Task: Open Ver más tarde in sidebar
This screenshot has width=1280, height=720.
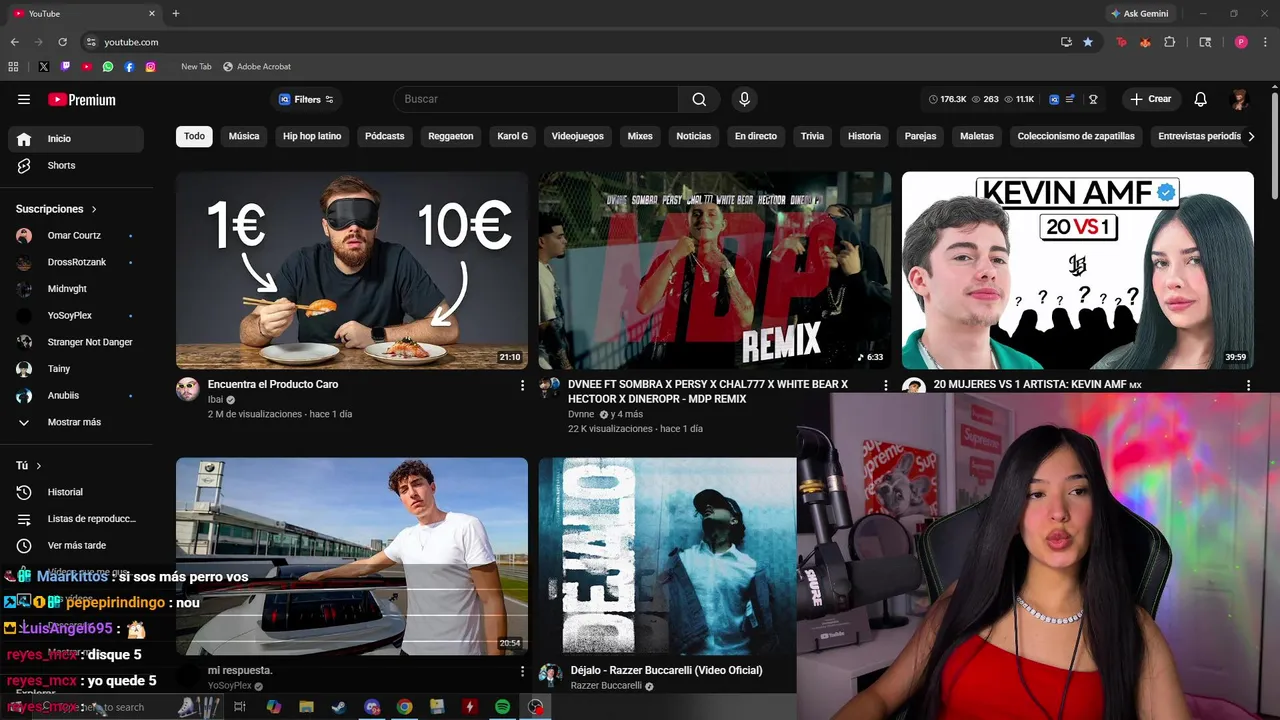Action: pos(76,545)
